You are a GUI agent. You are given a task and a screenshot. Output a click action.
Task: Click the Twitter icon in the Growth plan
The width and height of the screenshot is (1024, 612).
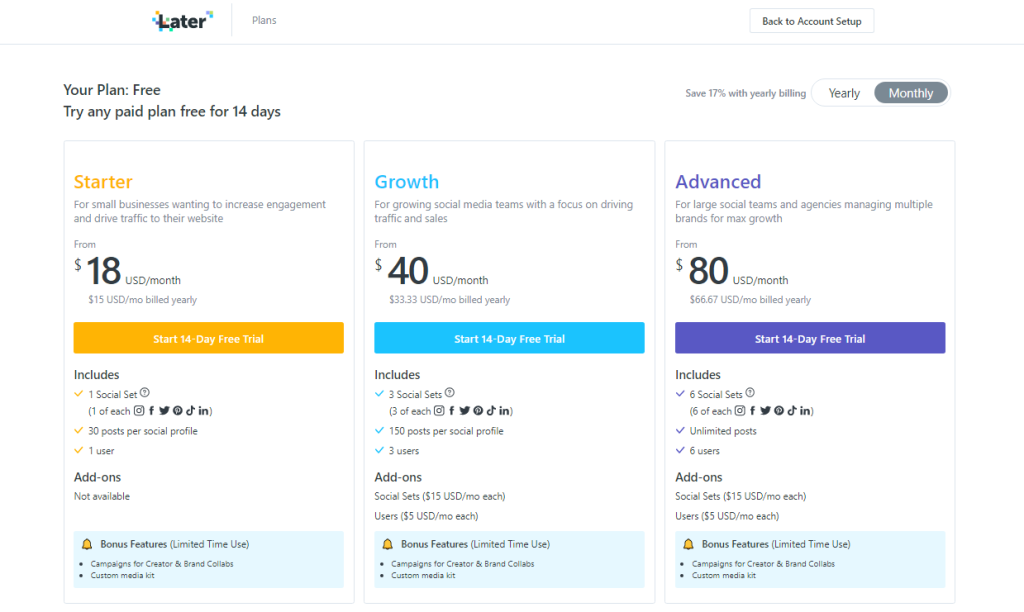[464, 411]
